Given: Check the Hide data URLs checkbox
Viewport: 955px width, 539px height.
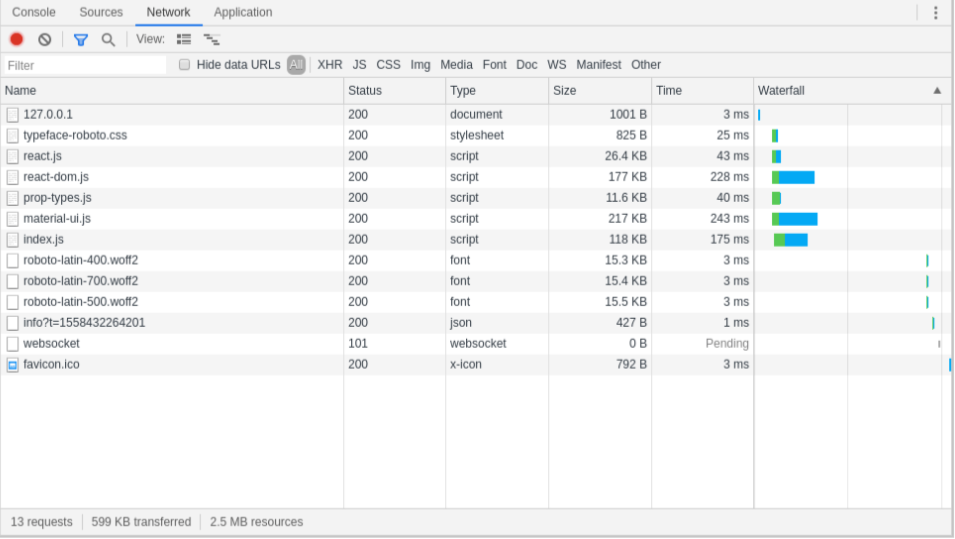Looking at the screenshot, I should pos(184,65).
